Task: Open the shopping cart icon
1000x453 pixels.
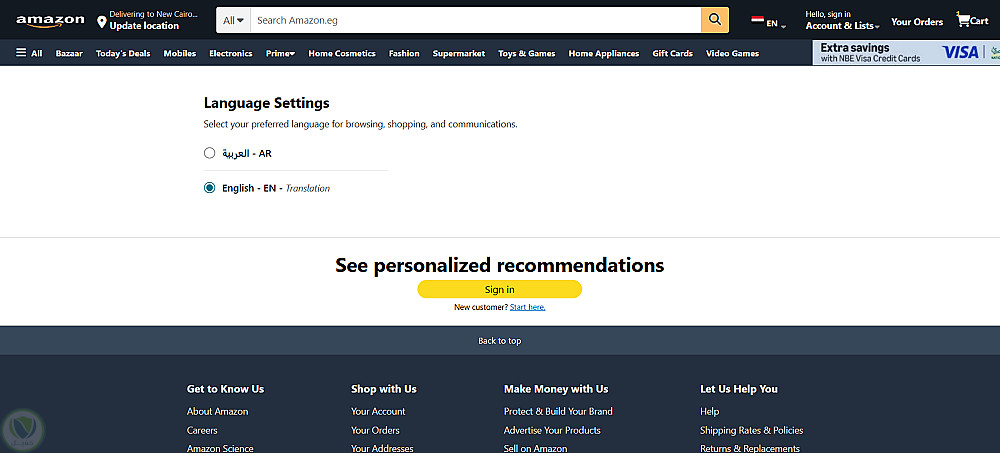Action: [963, 19]
